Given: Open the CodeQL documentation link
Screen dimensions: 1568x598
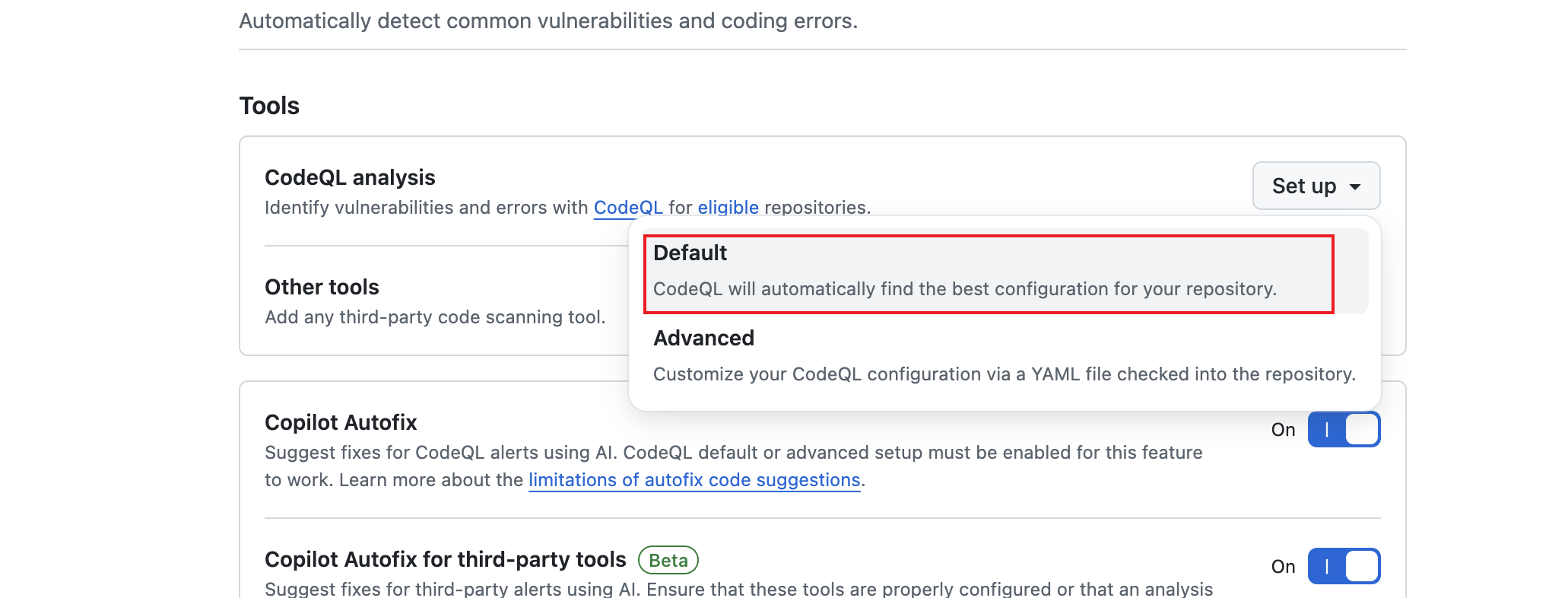Looking at the screenshot, I should pos(627,208).
